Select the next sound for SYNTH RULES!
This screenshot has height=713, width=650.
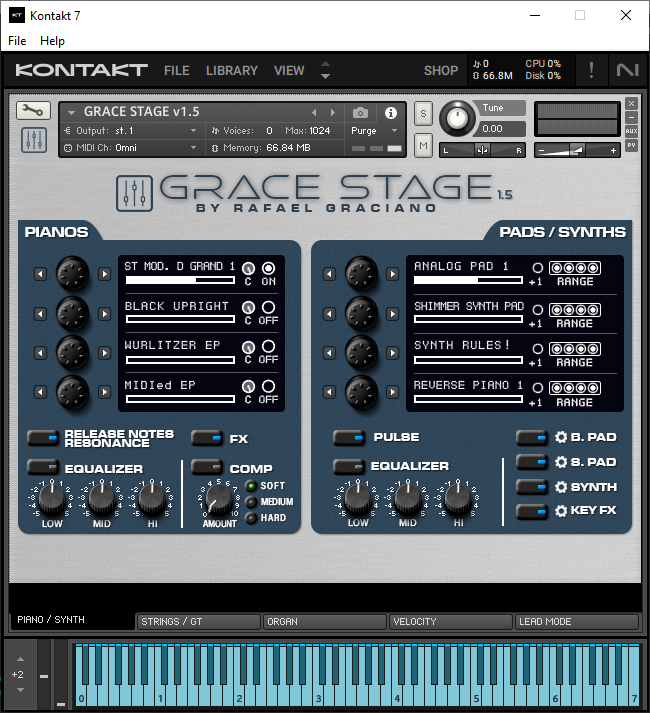[x=393, y=353]
